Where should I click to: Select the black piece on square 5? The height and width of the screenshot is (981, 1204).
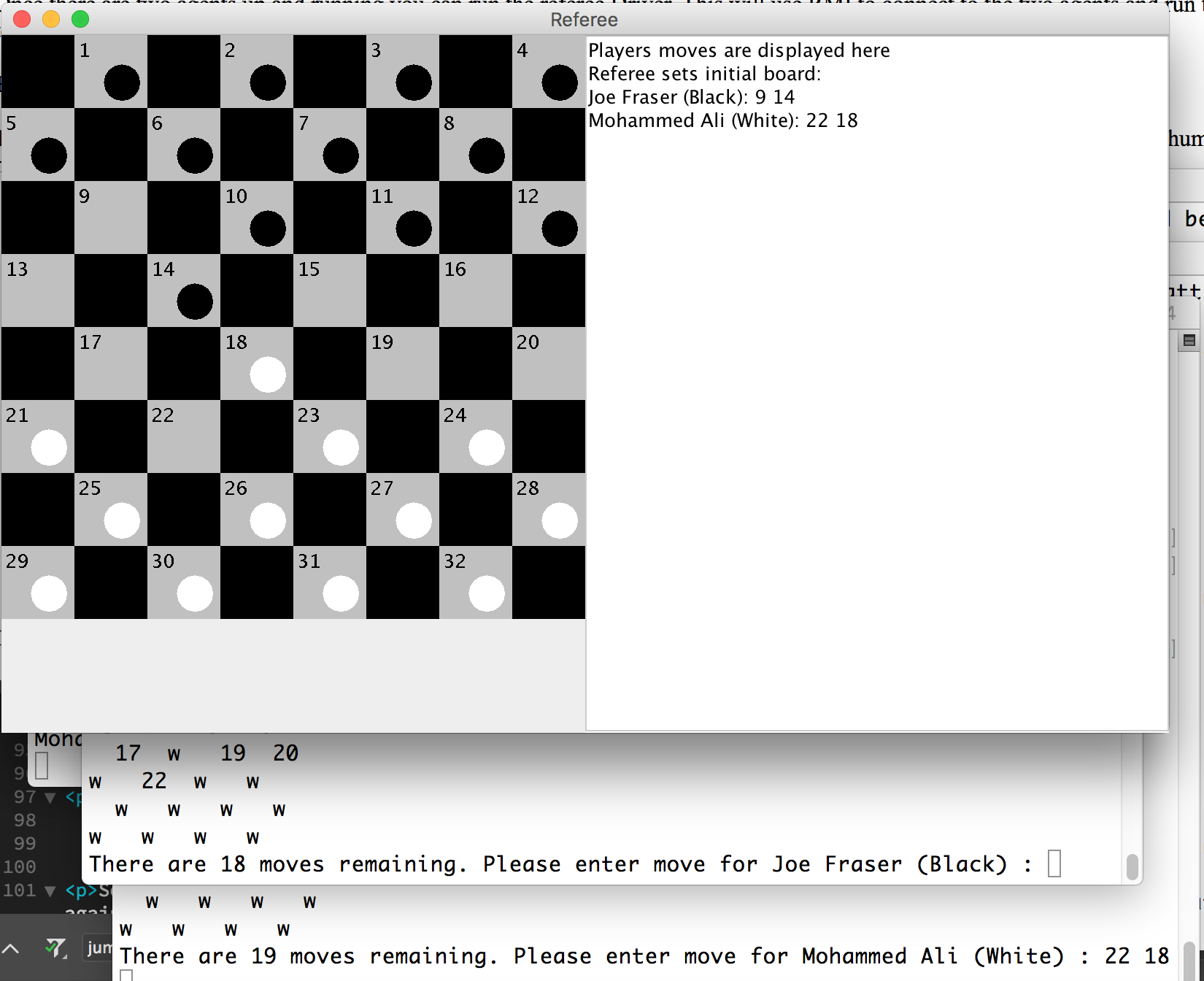[49, 155]
